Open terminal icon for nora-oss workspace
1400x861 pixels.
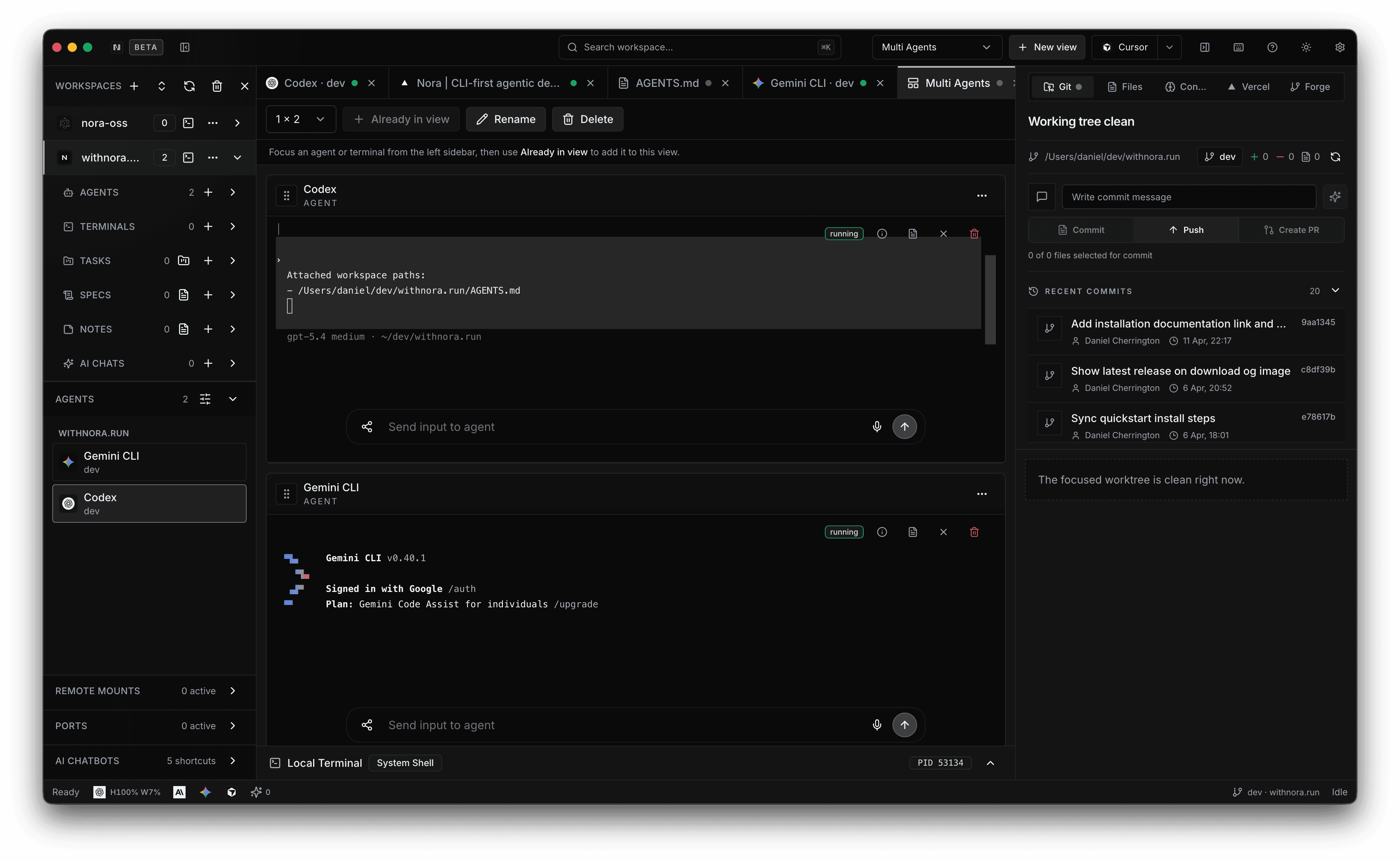[188, 123]
